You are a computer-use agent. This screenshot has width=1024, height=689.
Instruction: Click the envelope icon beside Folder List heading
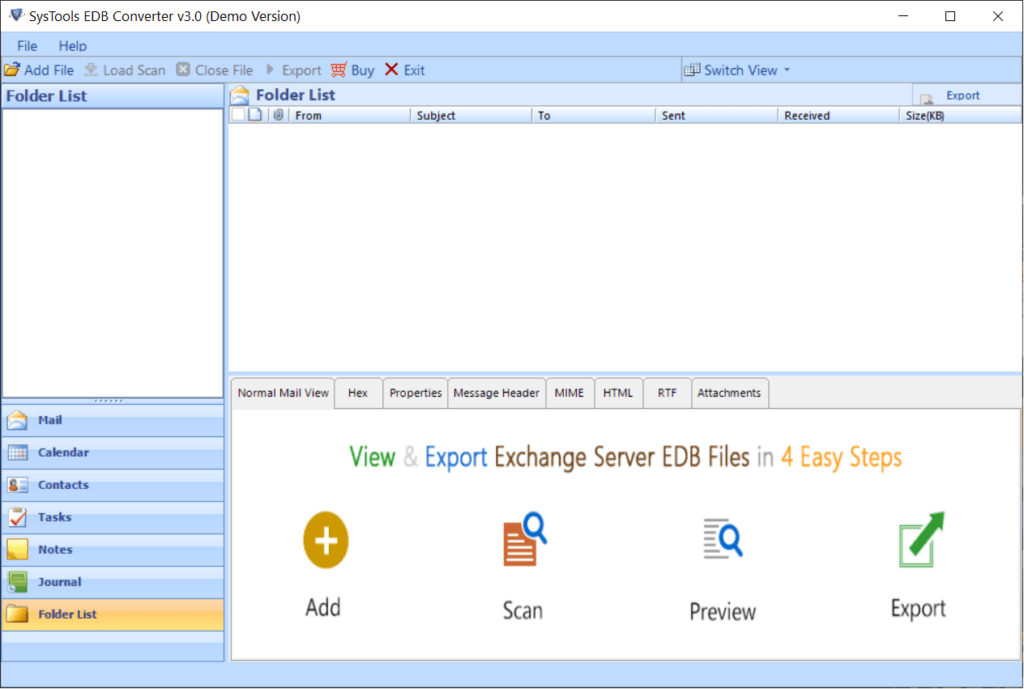tap(240, 95)
